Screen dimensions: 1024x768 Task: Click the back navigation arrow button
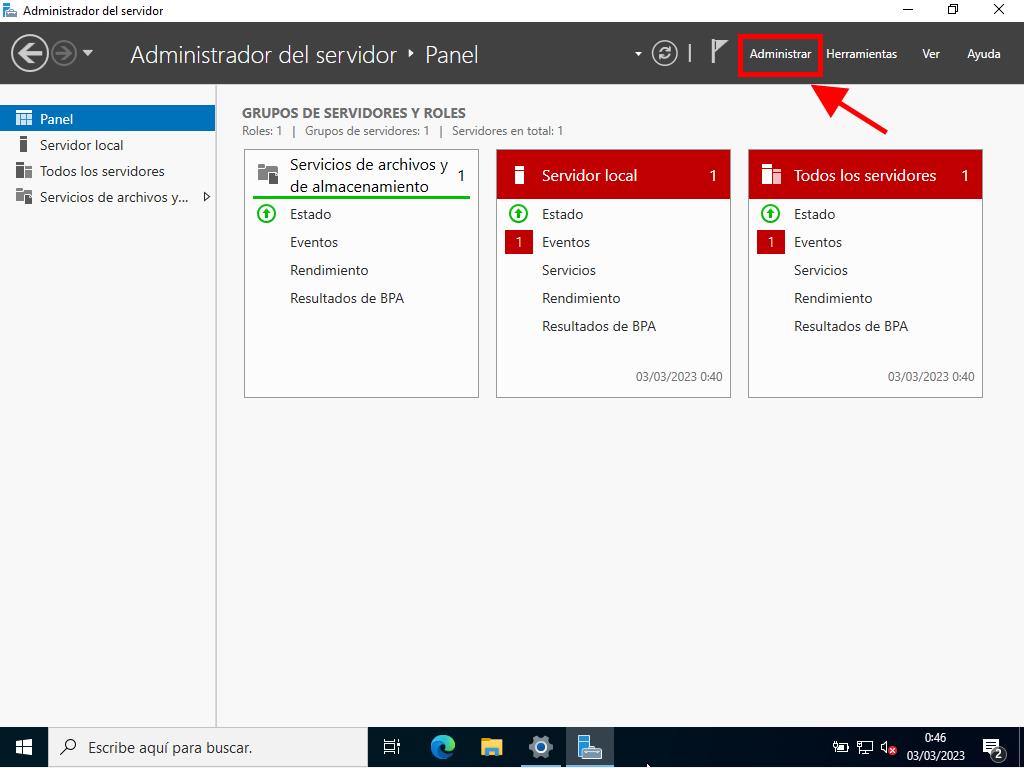coord(29,53)
